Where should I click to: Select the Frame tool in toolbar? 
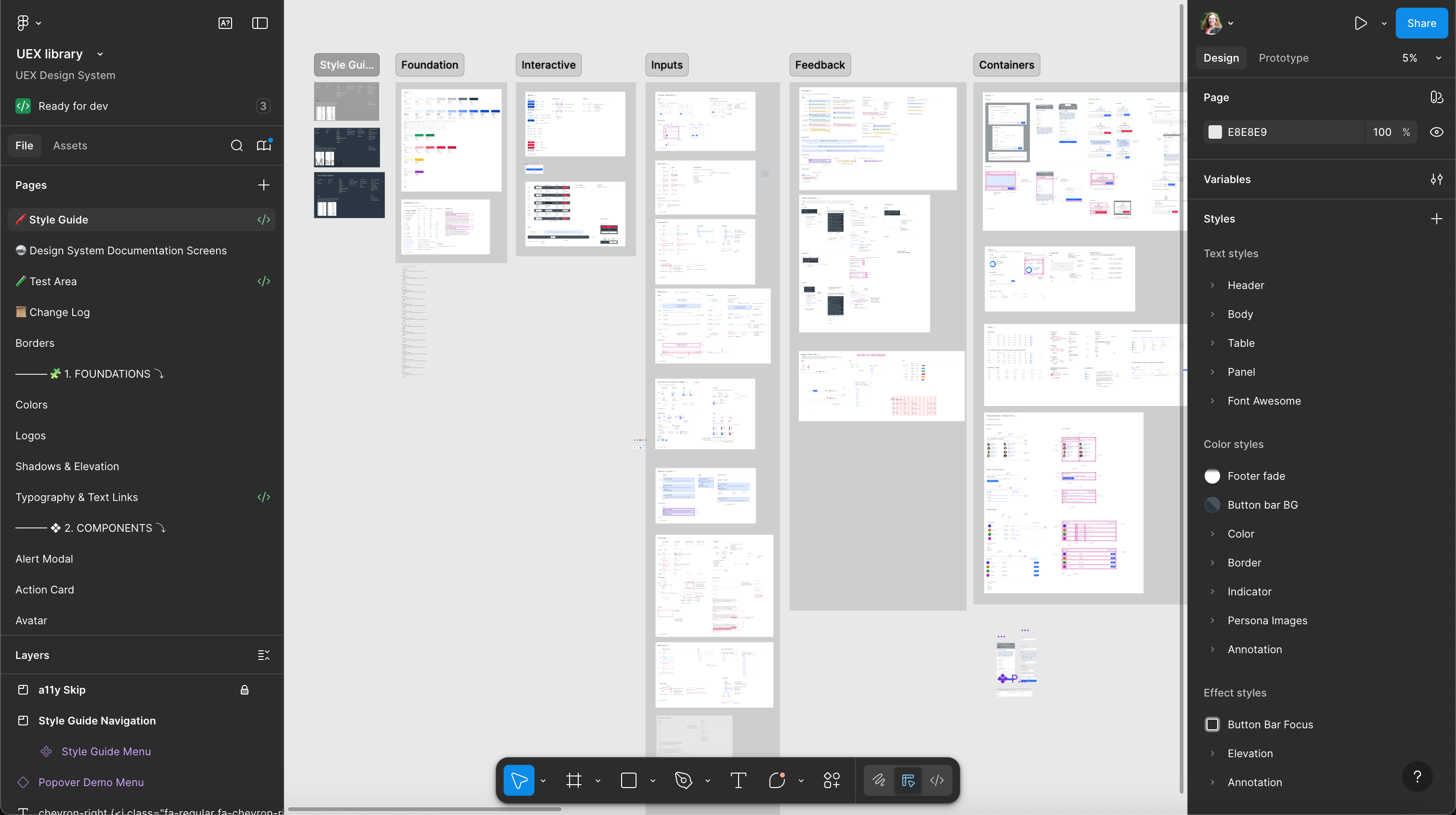coord(574,780)
